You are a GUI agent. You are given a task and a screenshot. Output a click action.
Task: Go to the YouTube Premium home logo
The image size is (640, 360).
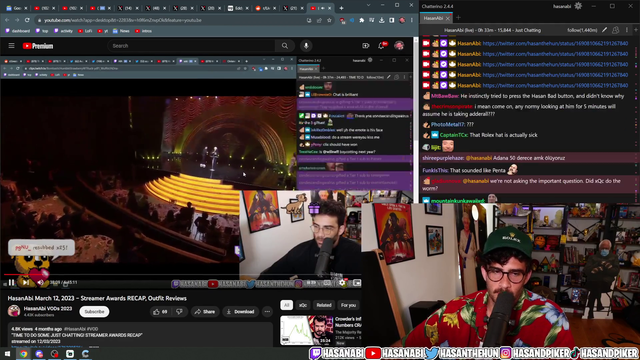click(x=38, y=46)
